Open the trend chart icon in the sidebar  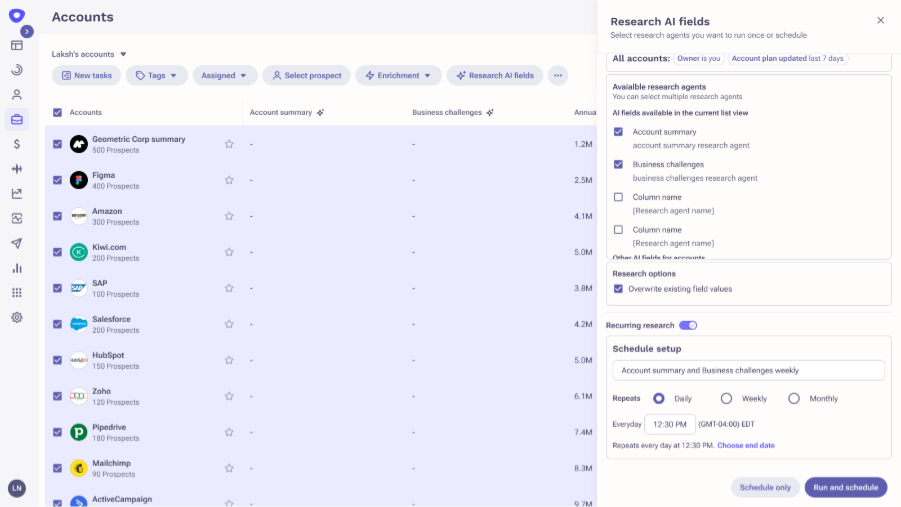[17, 194]
